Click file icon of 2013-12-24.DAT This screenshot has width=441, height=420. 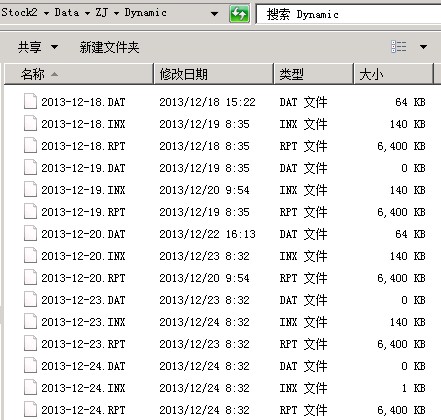[30, 366]
